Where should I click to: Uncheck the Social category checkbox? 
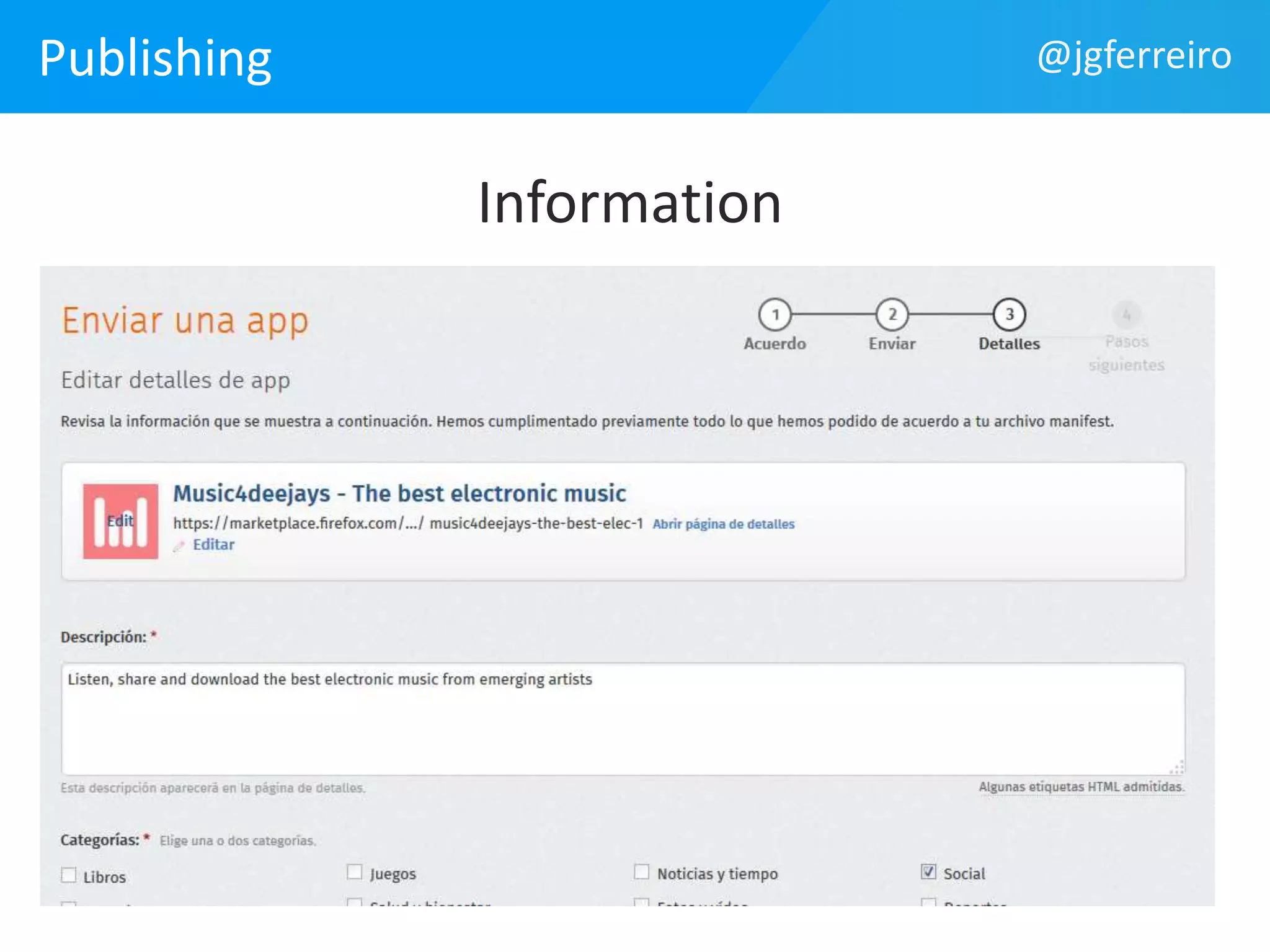928,872
